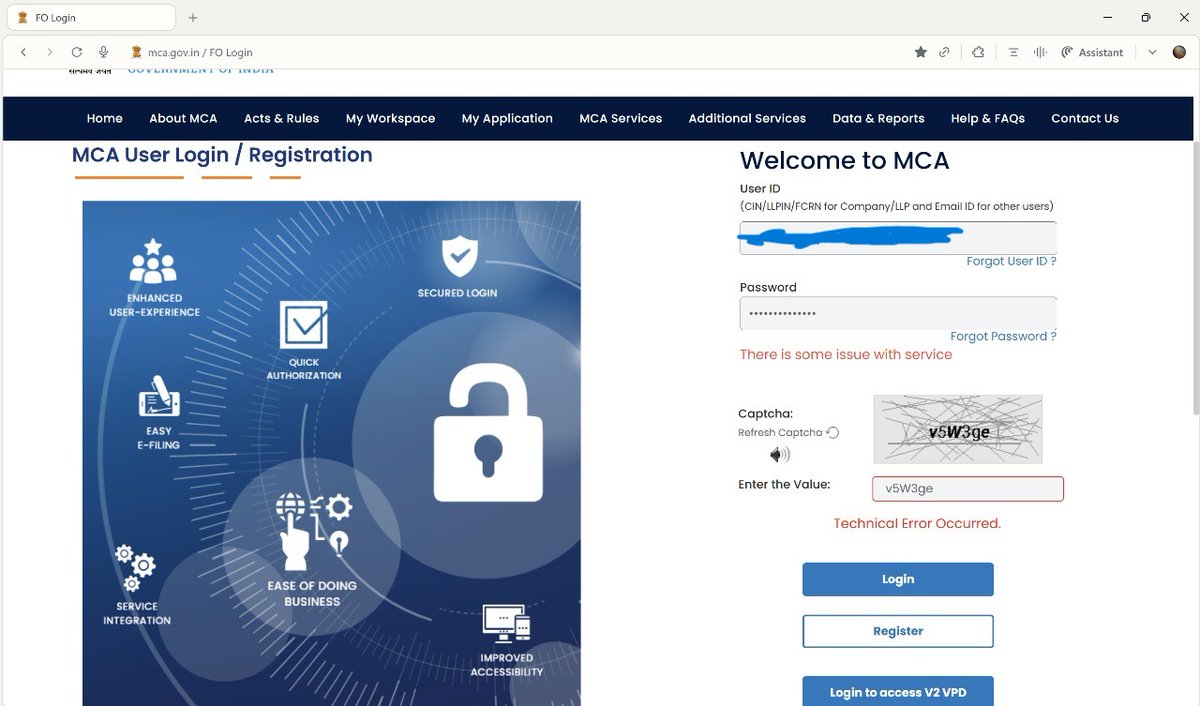Click the page vertical scrollbar
Viewport: 1200px width, 706px height.
(1194, 278)
